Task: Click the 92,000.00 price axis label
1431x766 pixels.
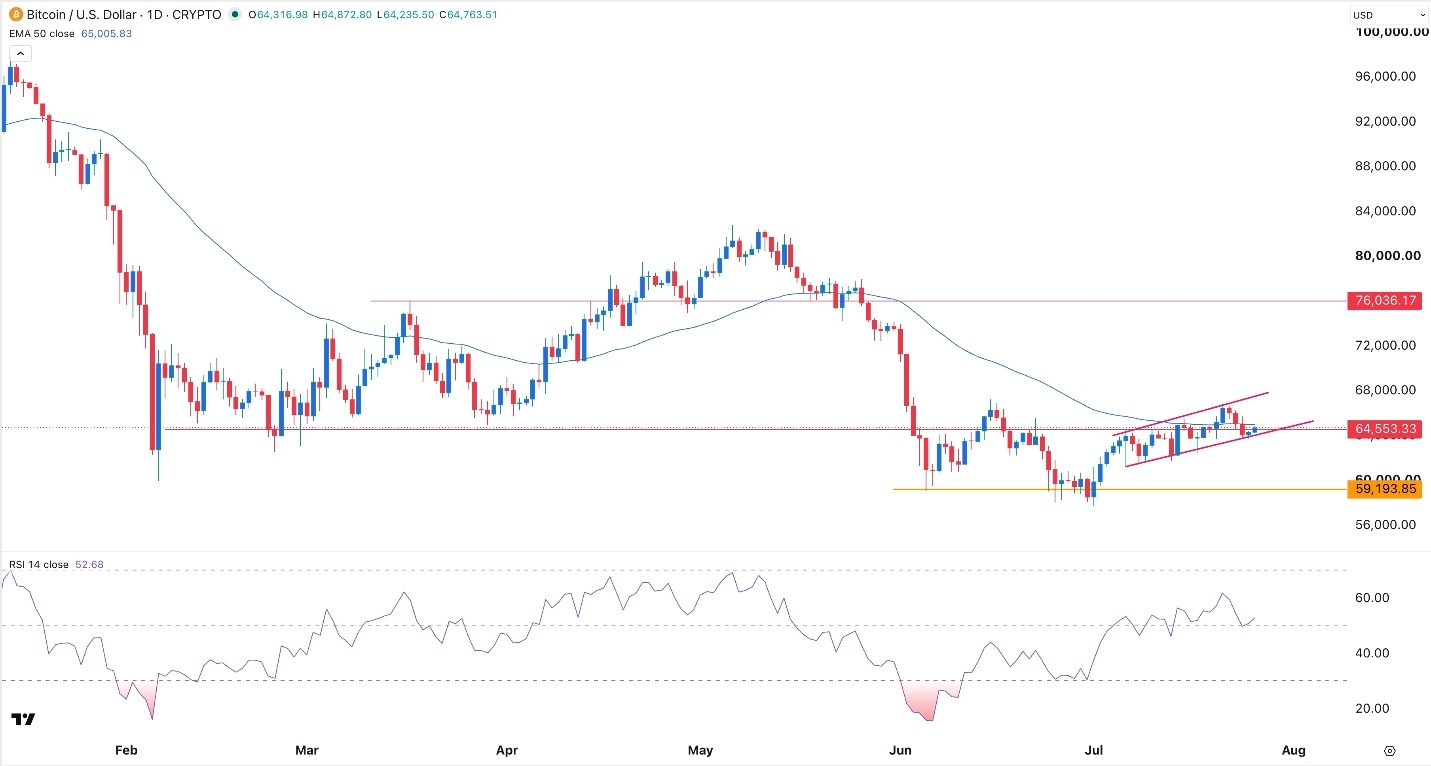Action: coord(1384,121)
